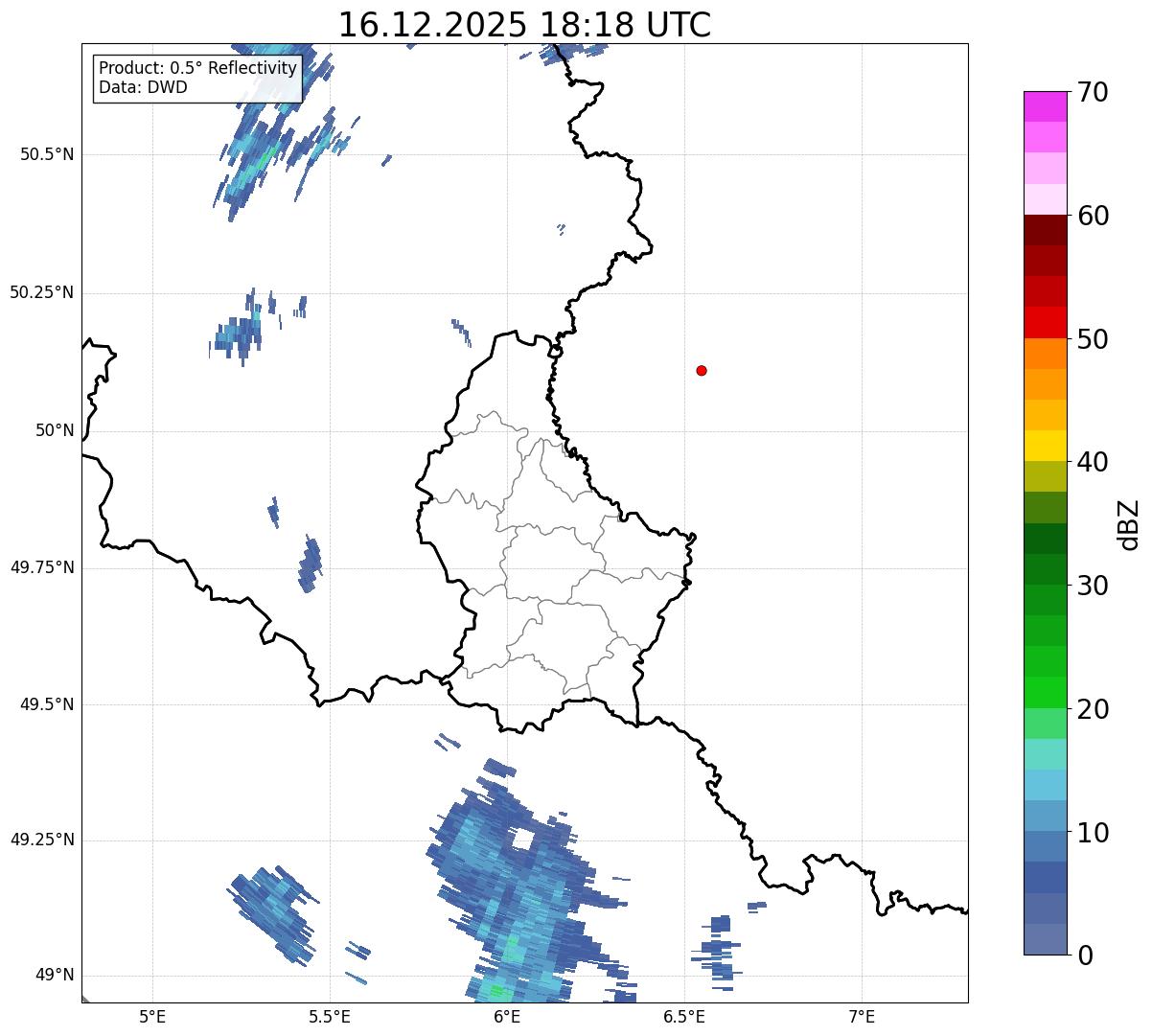The height and width of the screenshot is (1036, 1152).
Task: Click the 50°N latitude label
Action: coord(55,430)
